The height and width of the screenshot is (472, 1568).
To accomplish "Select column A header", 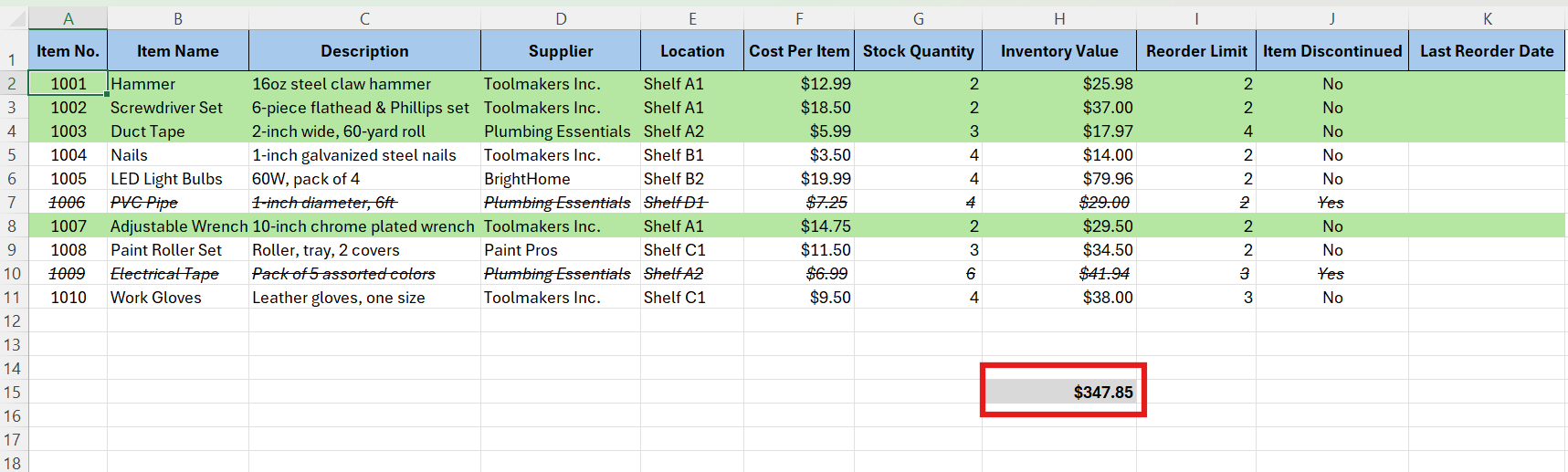I will [68, 18].
